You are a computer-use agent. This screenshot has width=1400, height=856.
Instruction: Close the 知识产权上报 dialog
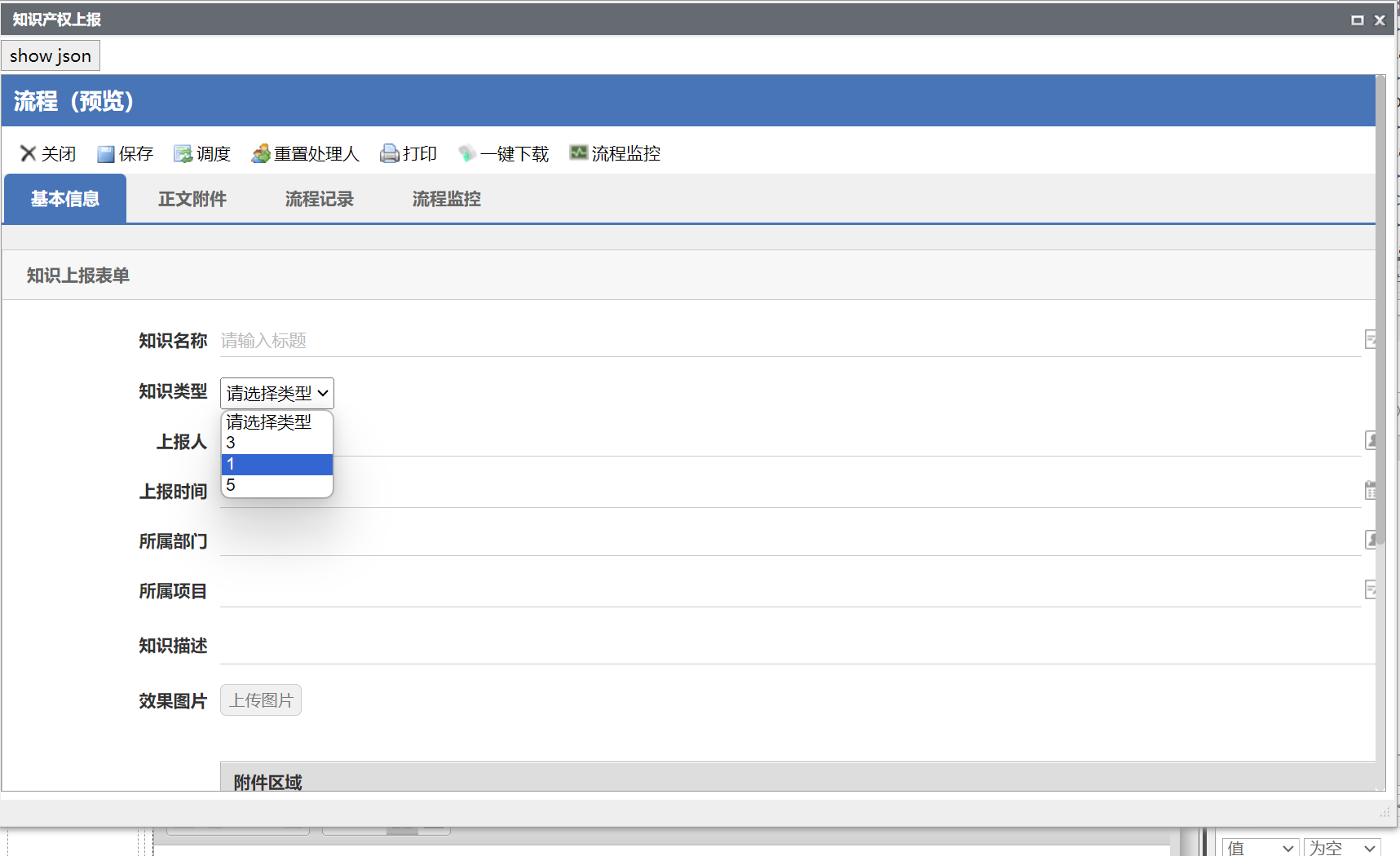1380,20
